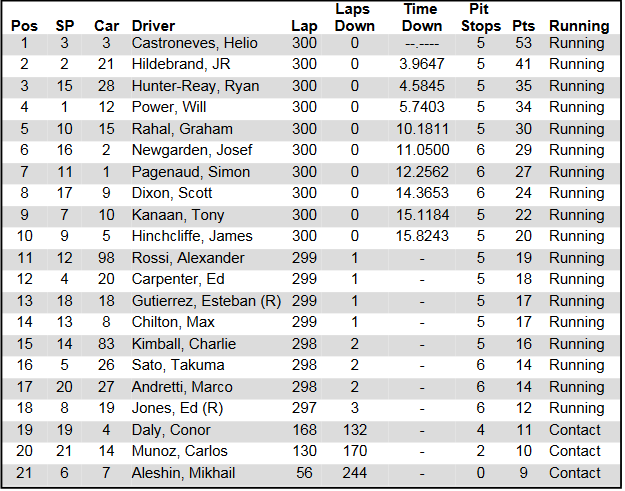Select the Hunter-Reay, Ryan cell

tap(195, 87)
